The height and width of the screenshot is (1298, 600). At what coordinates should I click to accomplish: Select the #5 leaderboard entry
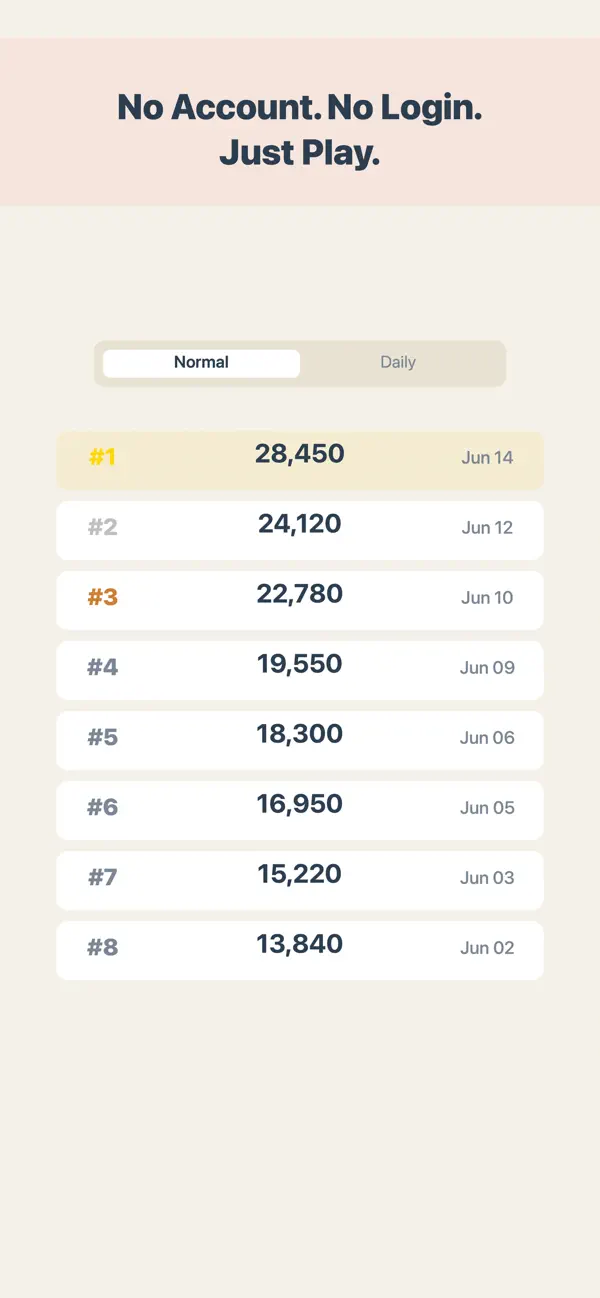pyautogui.click(x=300, y=740)
